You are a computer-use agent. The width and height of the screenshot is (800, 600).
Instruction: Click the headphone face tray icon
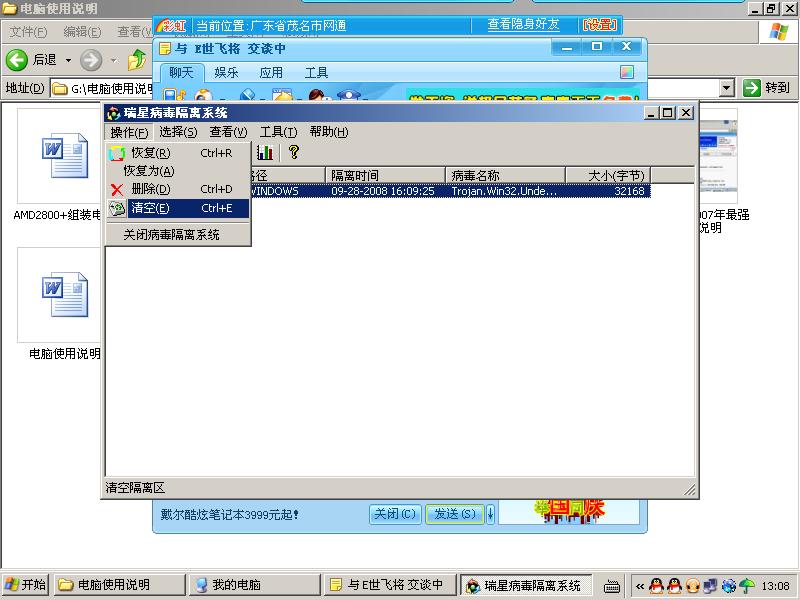(x=692, y=585)
